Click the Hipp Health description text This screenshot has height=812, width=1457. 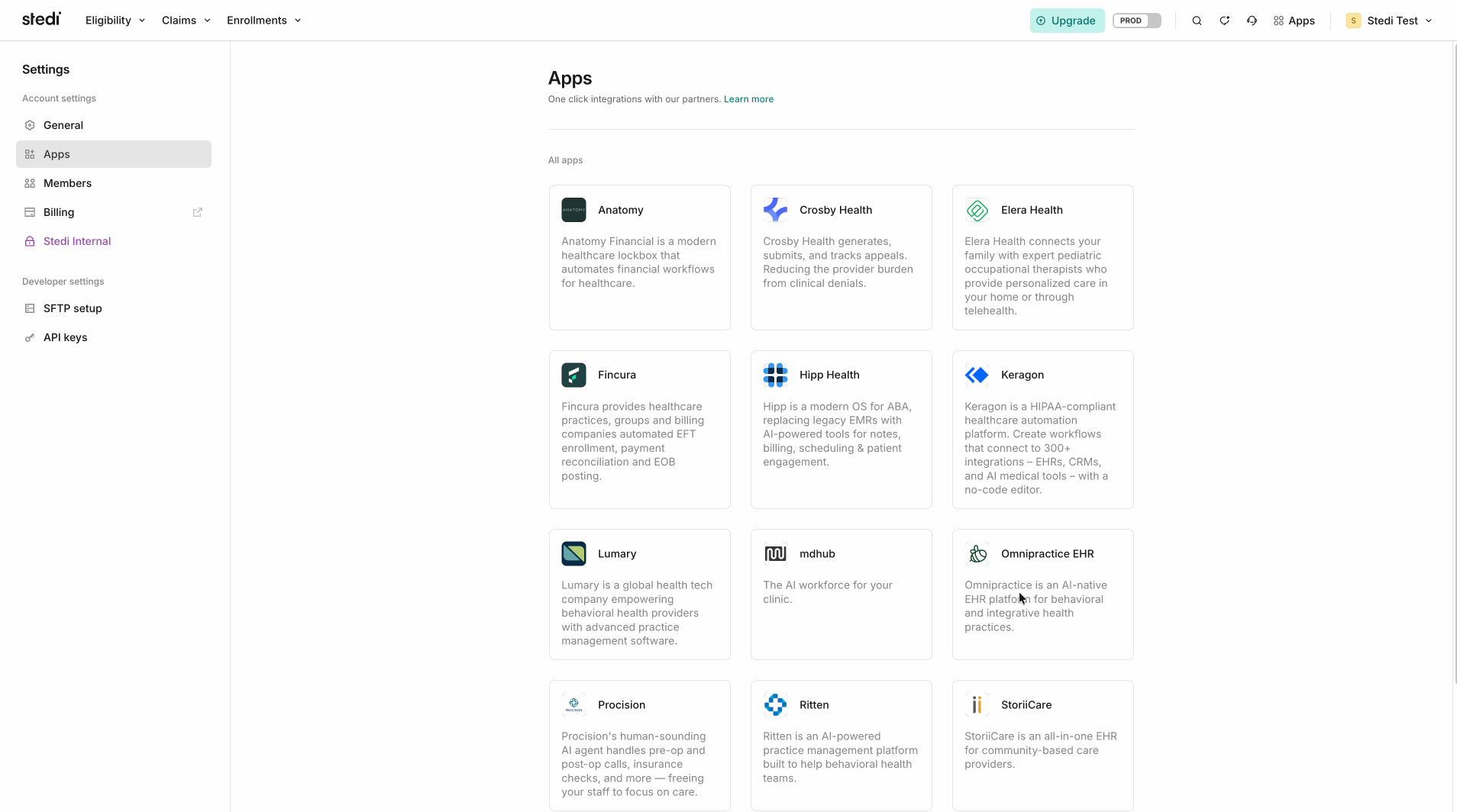click(838, 434)
